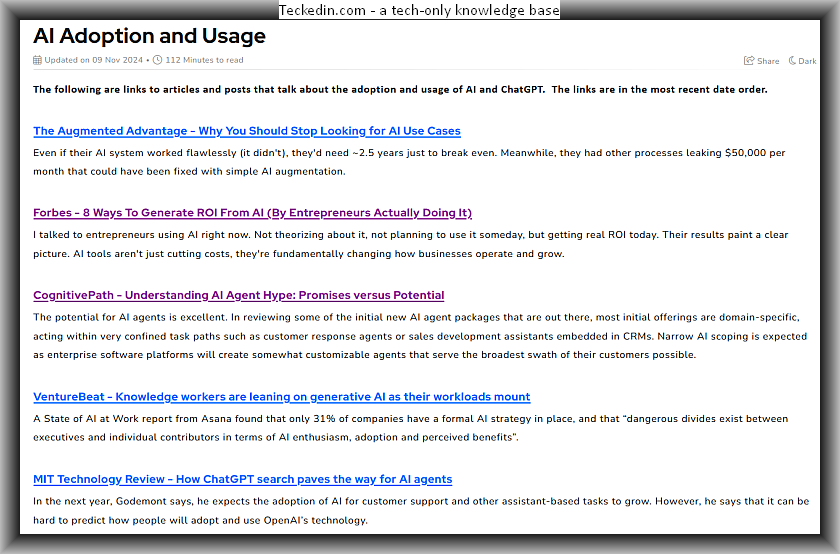Click the paragraph starting 'I talked to entrepreneurs'

click(411, 244)
